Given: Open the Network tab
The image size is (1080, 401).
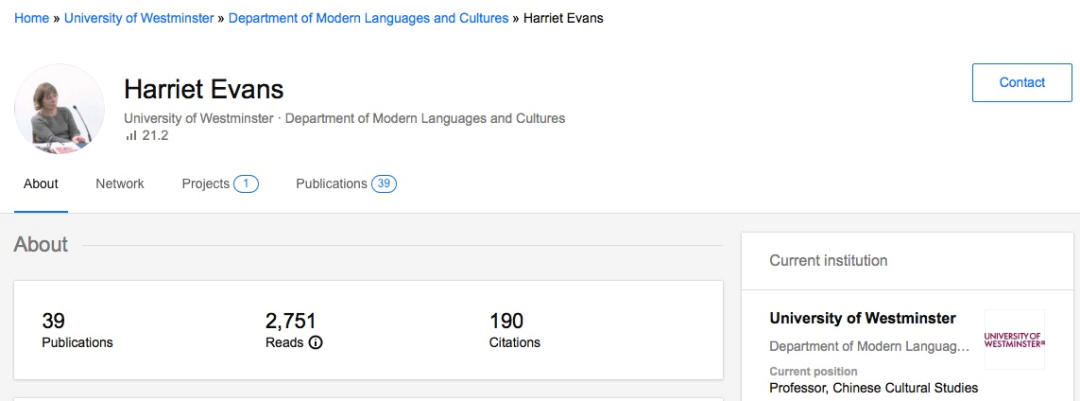Looking at the screenshot, I should click(120, 184).
